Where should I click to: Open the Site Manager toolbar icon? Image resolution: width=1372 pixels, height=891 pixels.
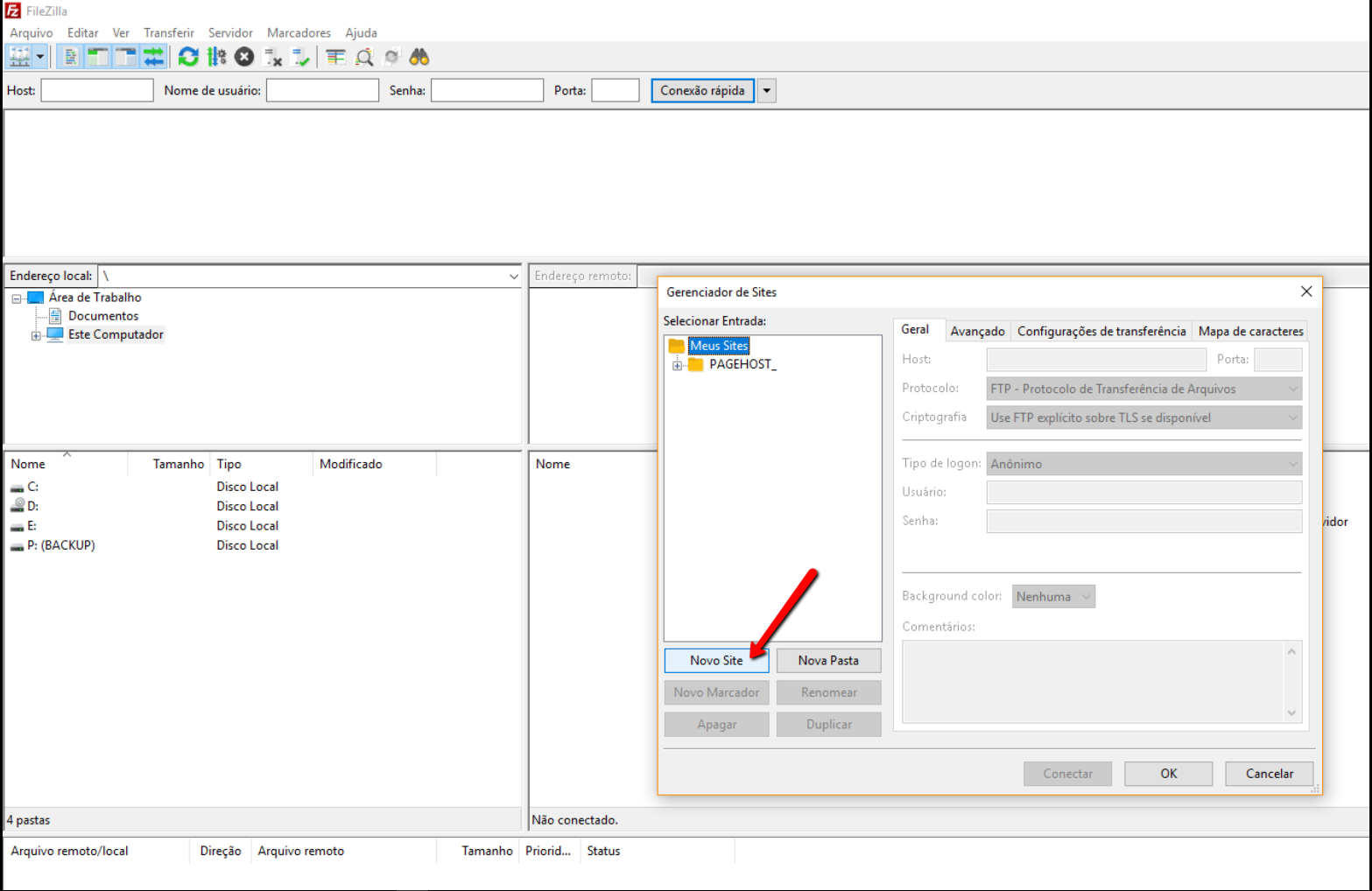[19, 57]
